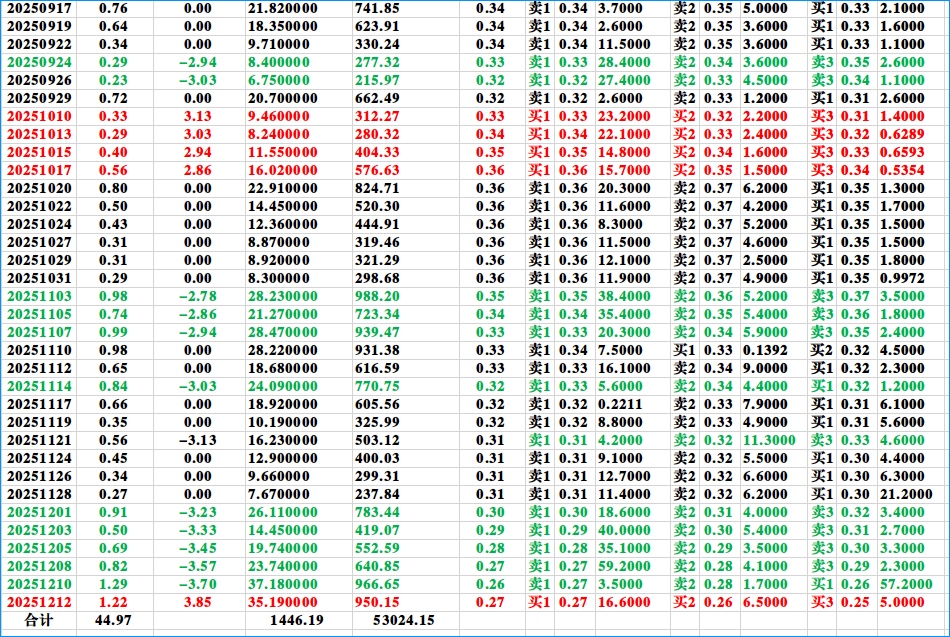This screenshot has height=637, width=950.
Task: Select turnover 1.22 in red row
Action: click(113, 602)
